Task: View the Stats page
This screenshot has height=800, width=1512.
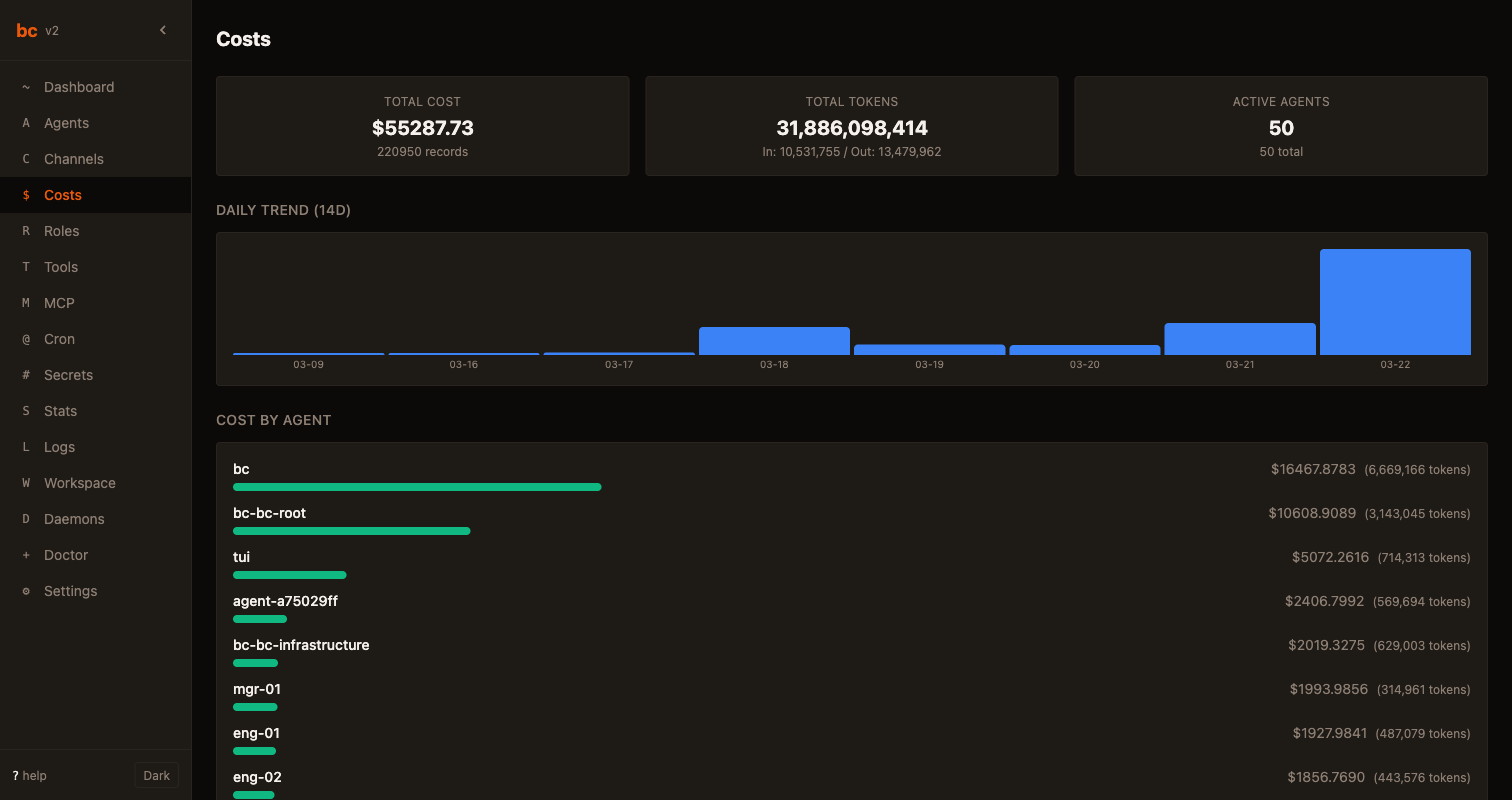Action: [x=95, y=411]
